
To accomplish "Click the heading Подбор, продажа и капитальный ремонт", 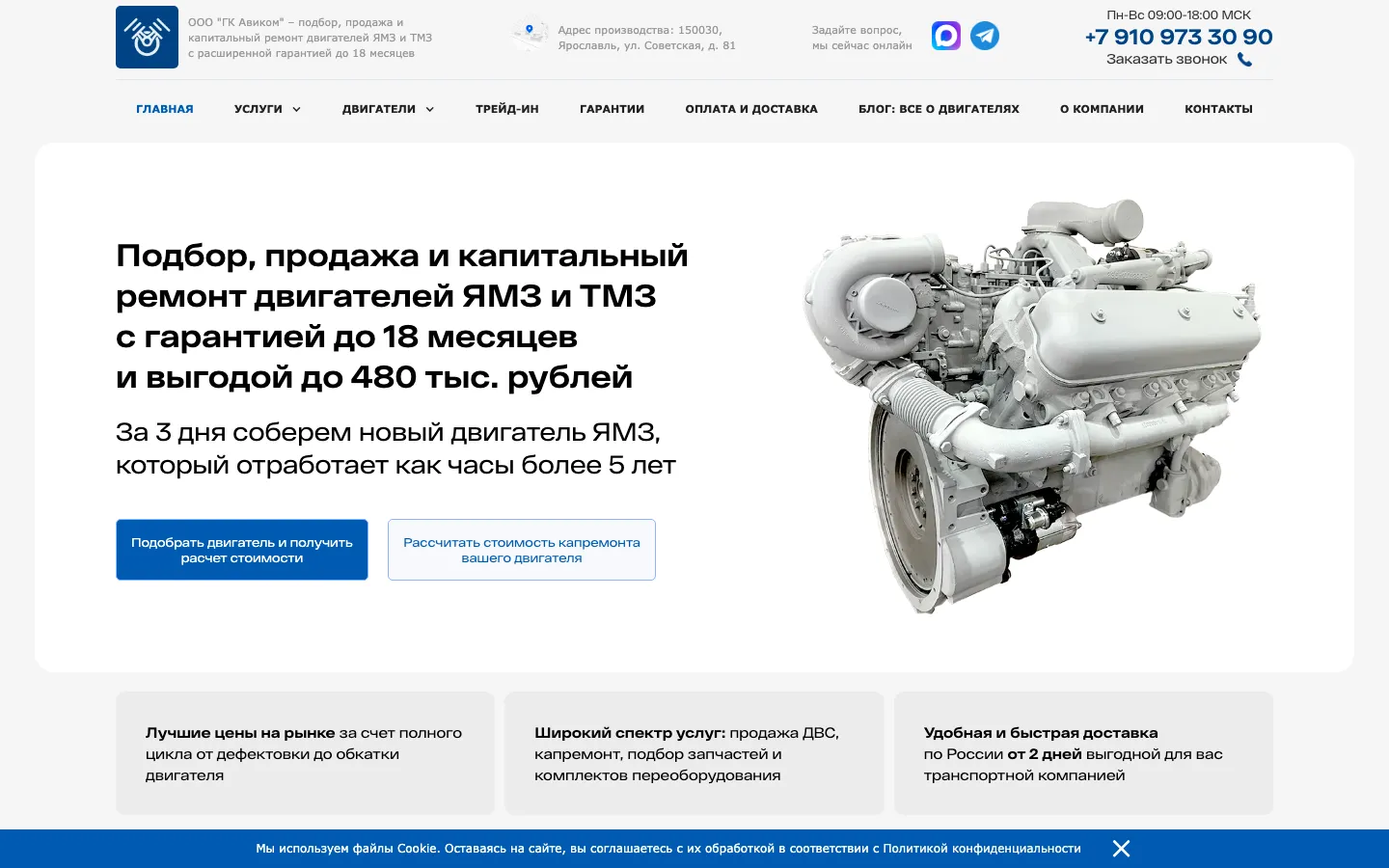I will (402, 316).
